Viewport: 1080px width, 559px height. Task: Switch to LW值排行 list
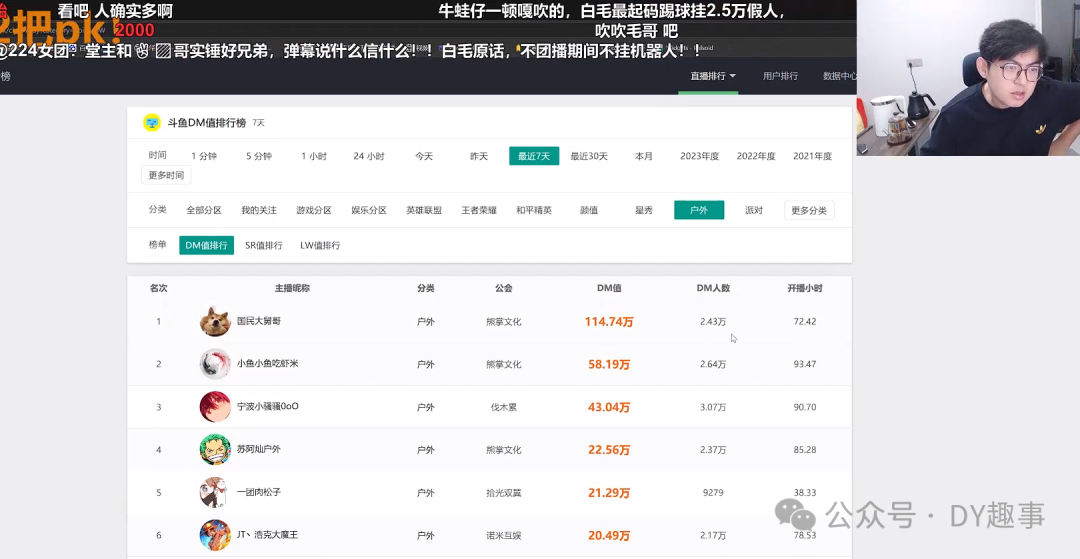(x=320, y=245)
